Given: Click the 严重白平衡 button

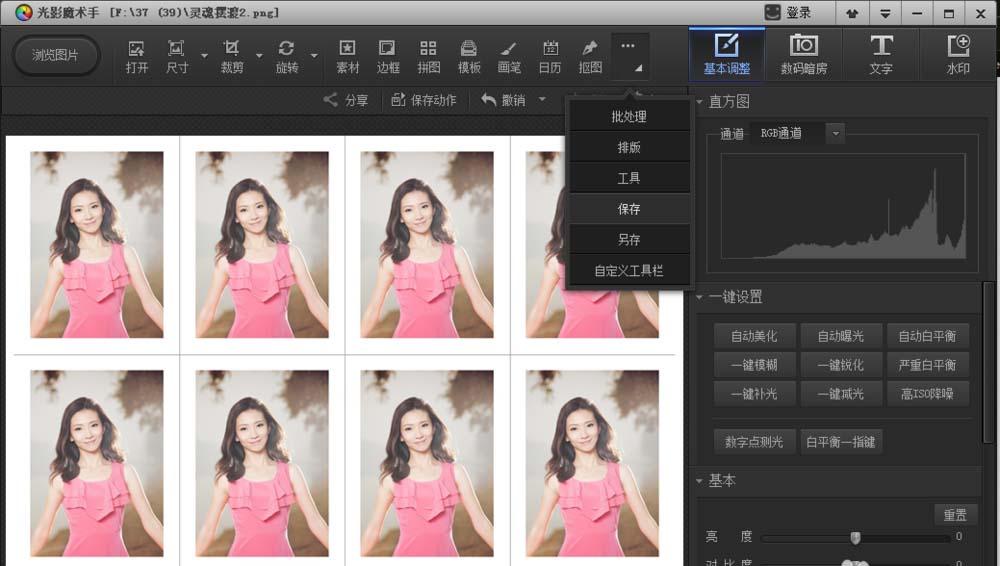Looking at the screenshot, I should tap(927, 365).
